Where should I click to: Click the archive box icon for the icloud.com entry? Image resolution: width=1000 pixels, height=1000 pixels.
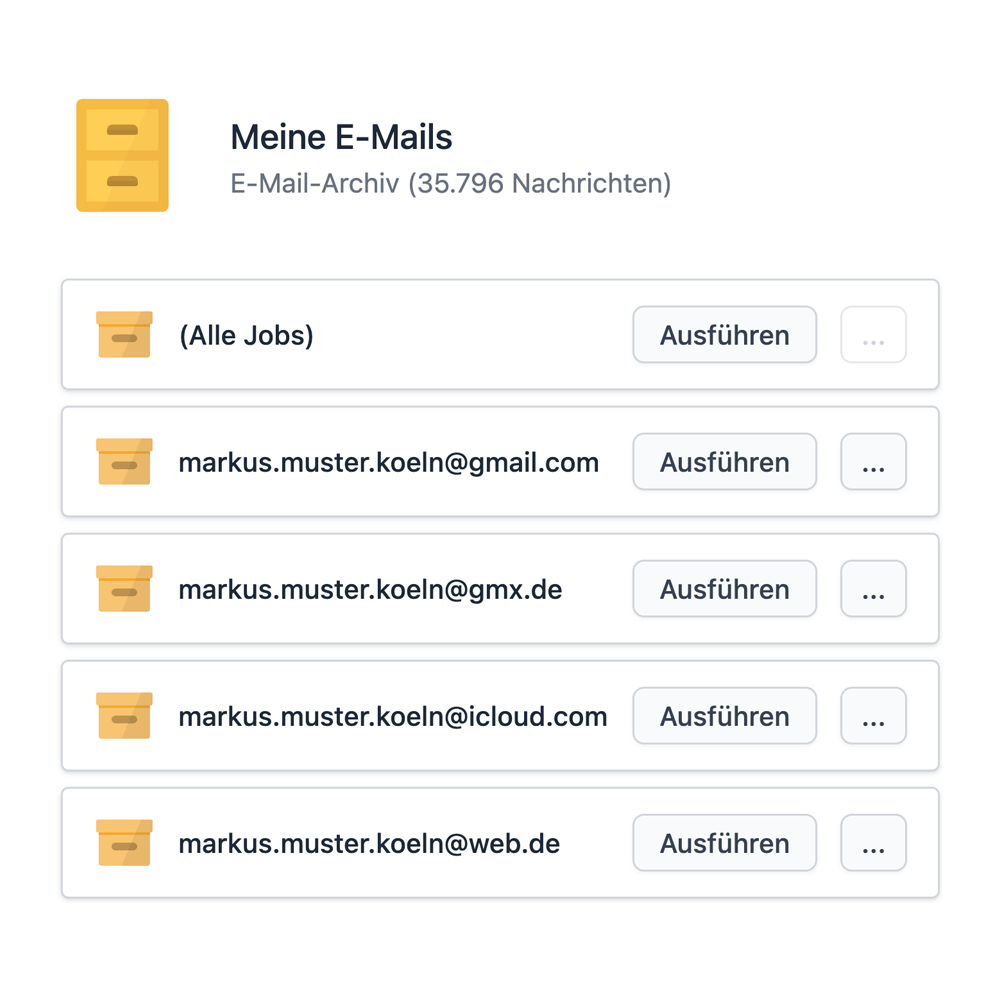tap(124, 716)
